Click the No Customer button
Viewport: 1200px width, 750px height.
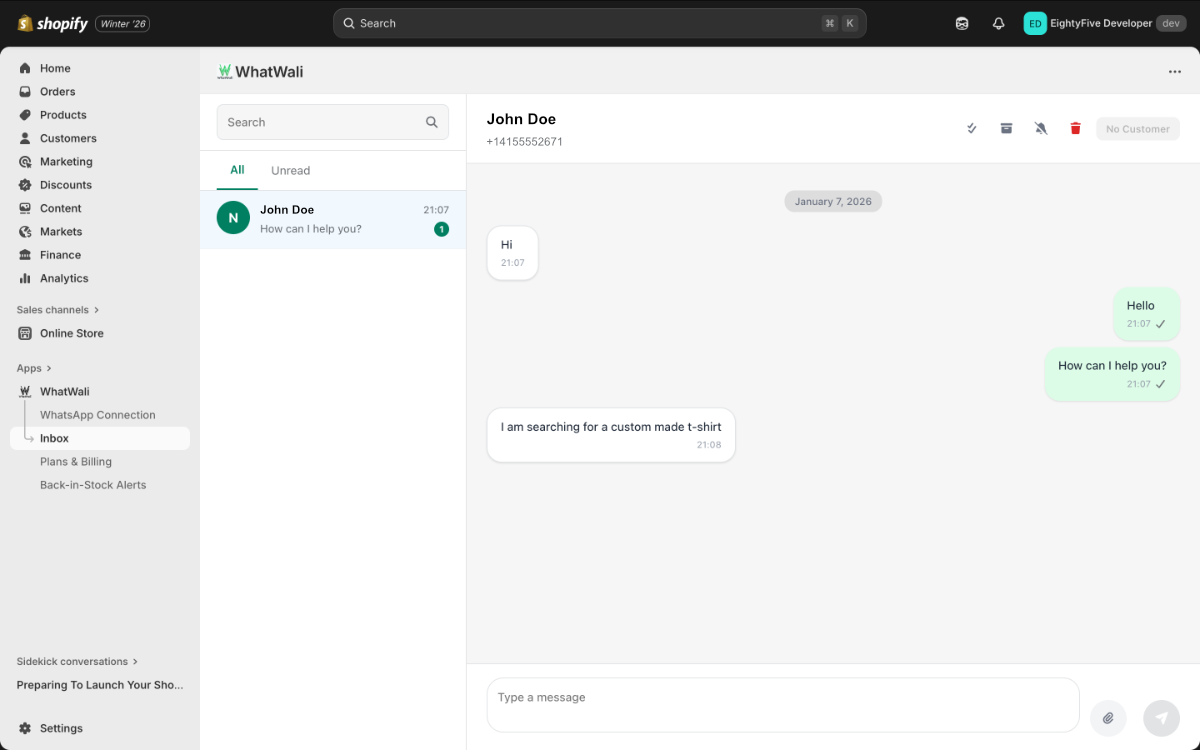point(1137,129)
